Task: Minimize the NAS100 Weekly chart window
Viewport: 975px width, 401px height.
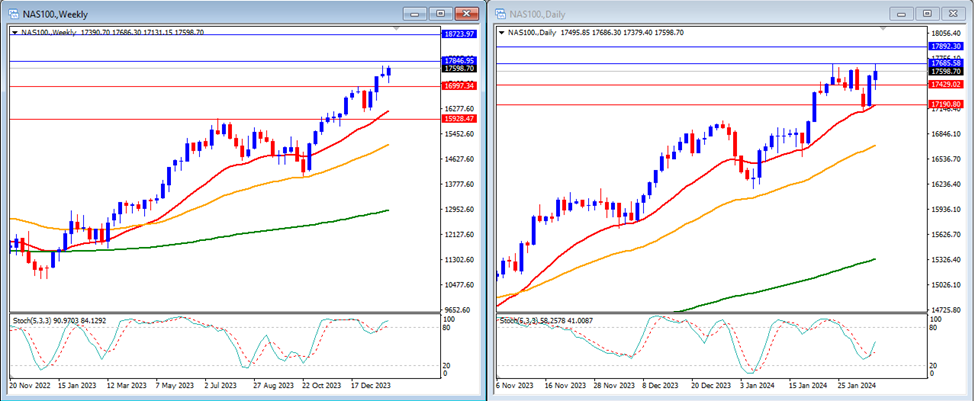Action: tap(415, 13)
